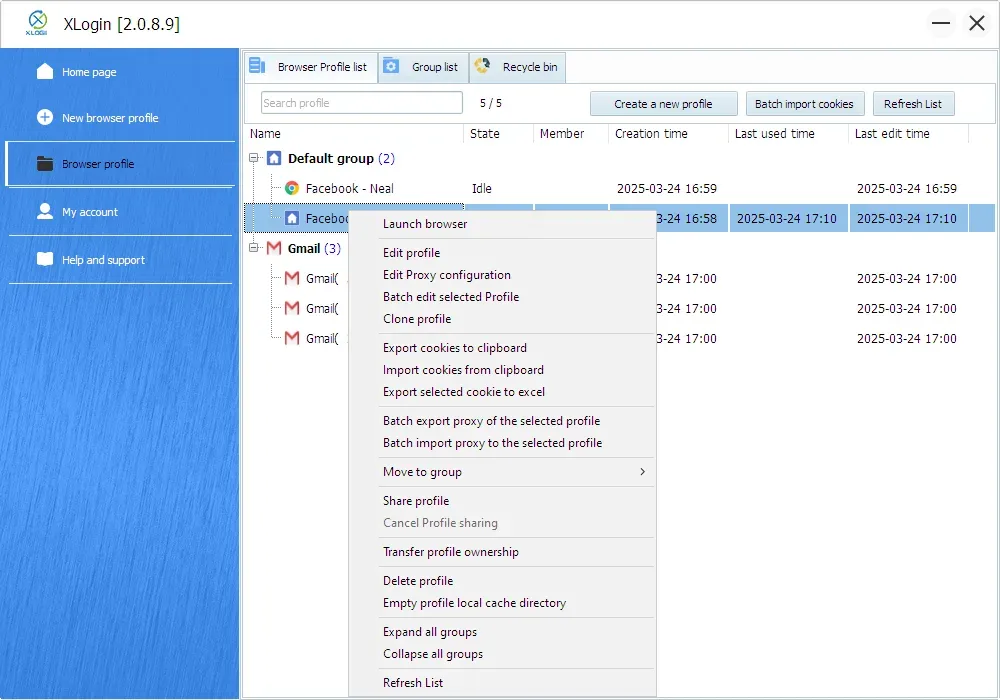The width and height of the screenshot is (1000, 700).
Task: Click the Help and support book icon
Action: [x=45, y=259]
